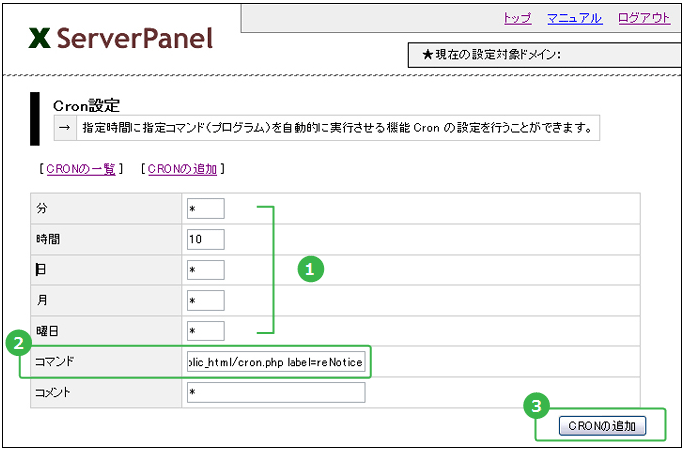Focus the 曜日 (weekday) input field
This screenshot has height=452, width=688.
[205, 331]
